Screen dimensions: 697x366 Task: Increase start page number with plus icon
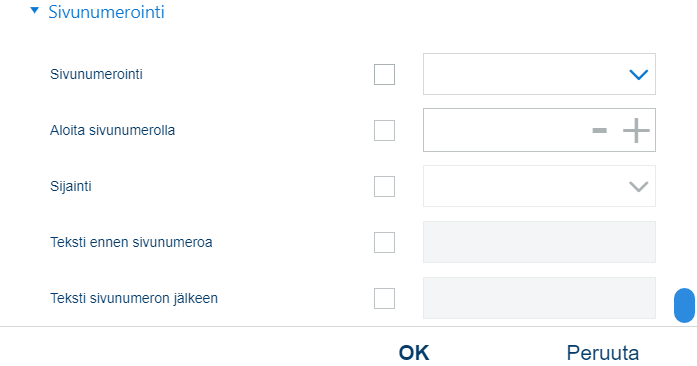636,130
